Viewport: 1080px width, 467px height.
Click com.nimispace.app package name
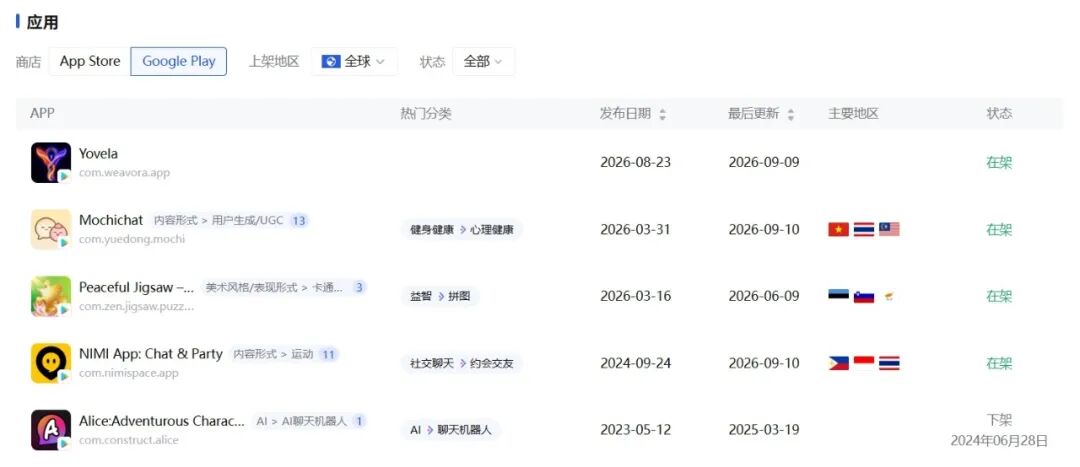tap(128, 373)
